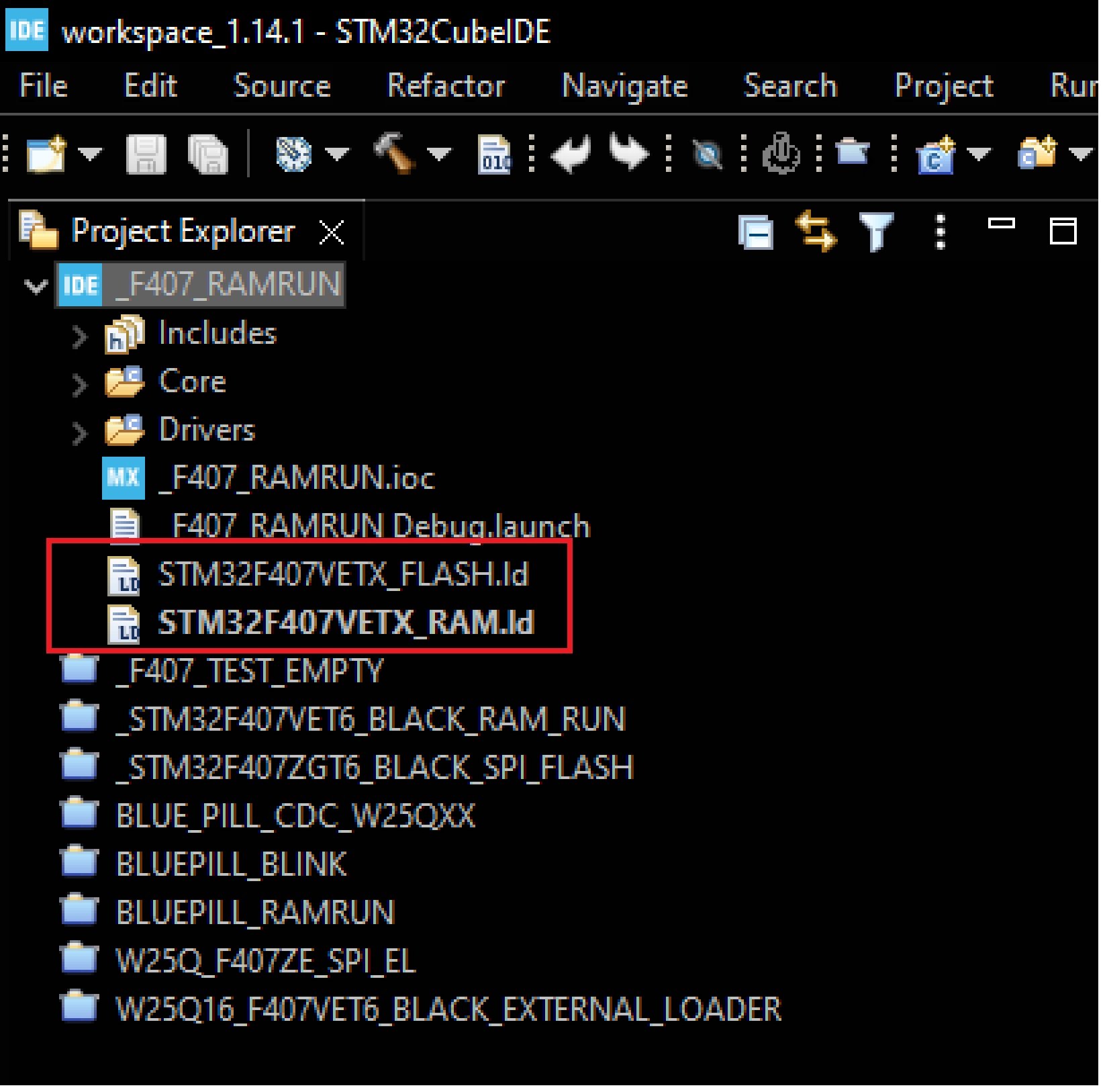Click the Save floppy disk icon
1105x1092 pixels.
coord(146,154)
